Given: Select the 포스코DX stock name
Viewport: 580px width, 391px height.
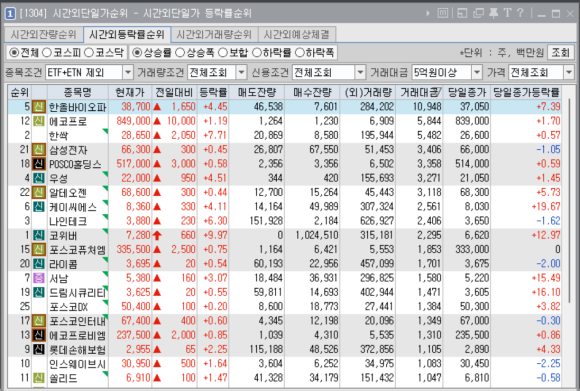Looking at the screenshot, I should 68,307.
